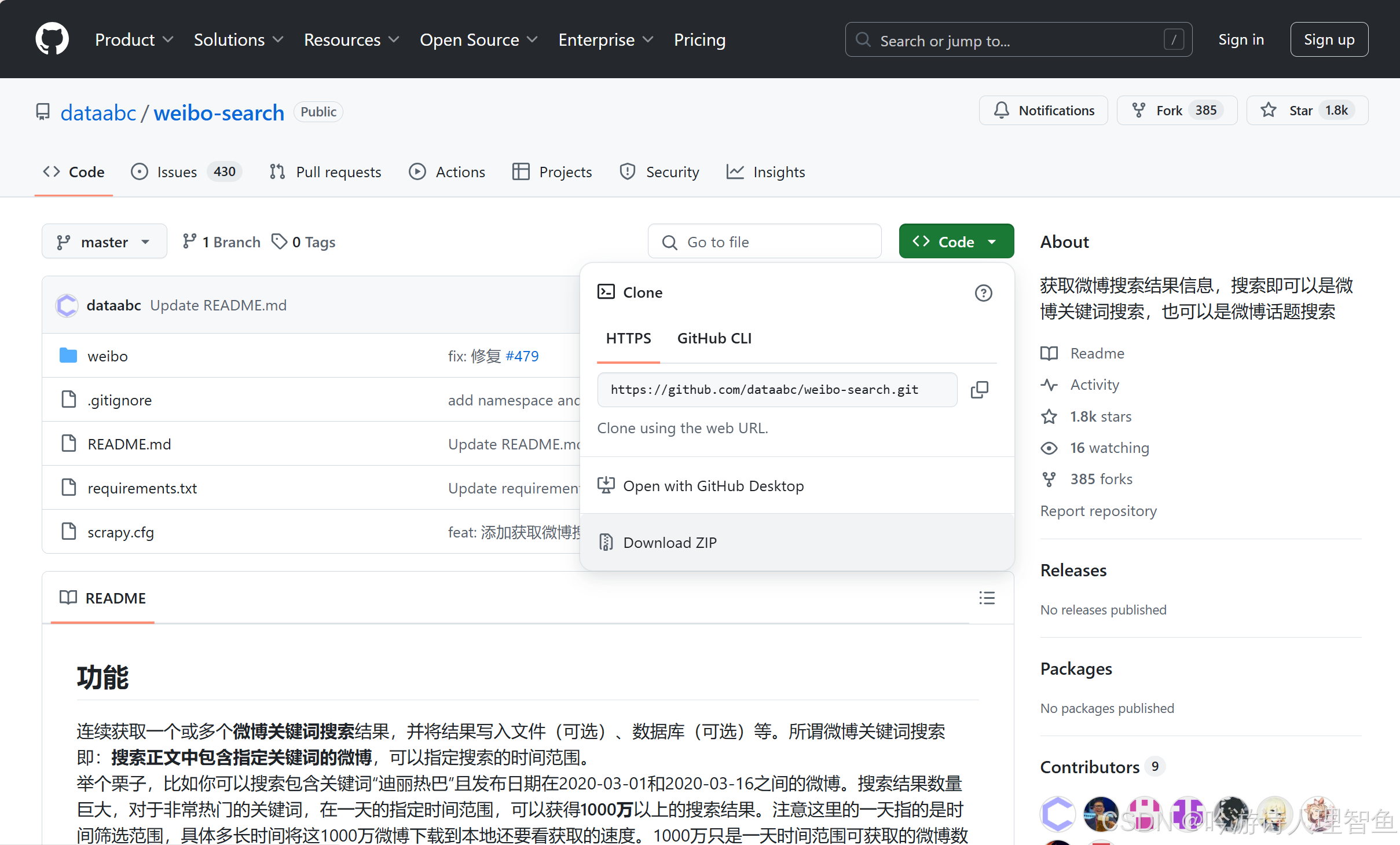
Task: Click the Clone help question mark icon
Action: point(983,293)
